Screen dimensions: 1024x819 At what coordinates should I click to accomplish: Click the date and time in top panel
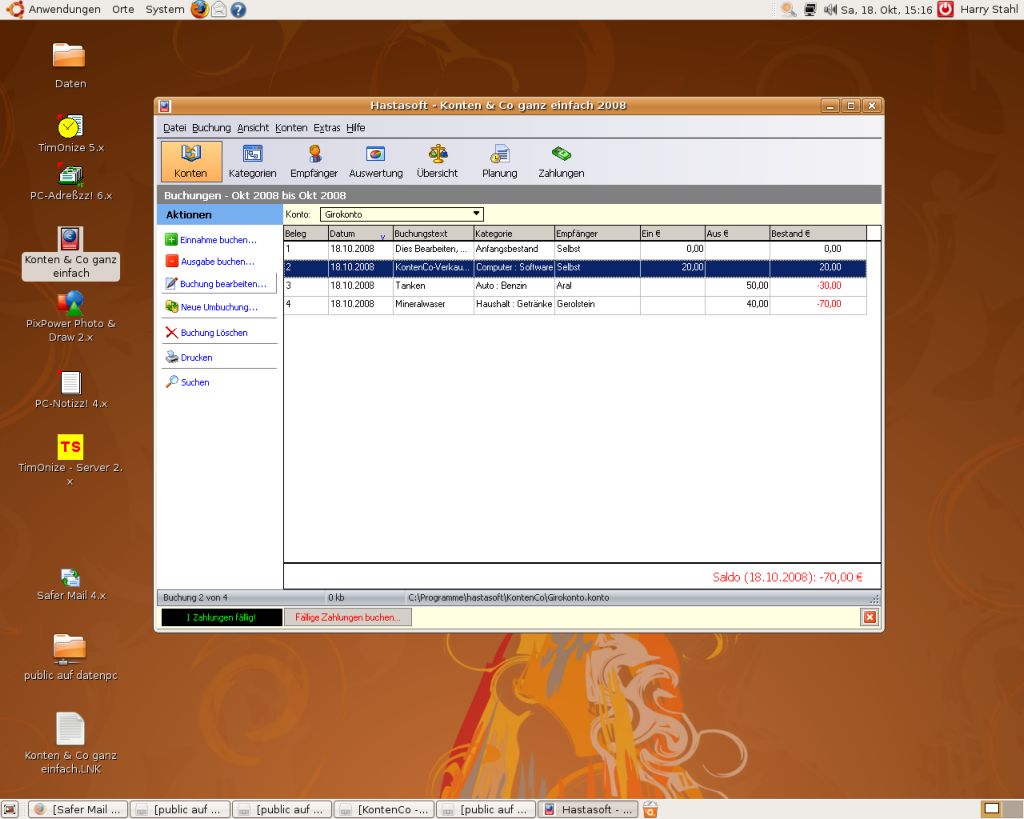(886, 10)
